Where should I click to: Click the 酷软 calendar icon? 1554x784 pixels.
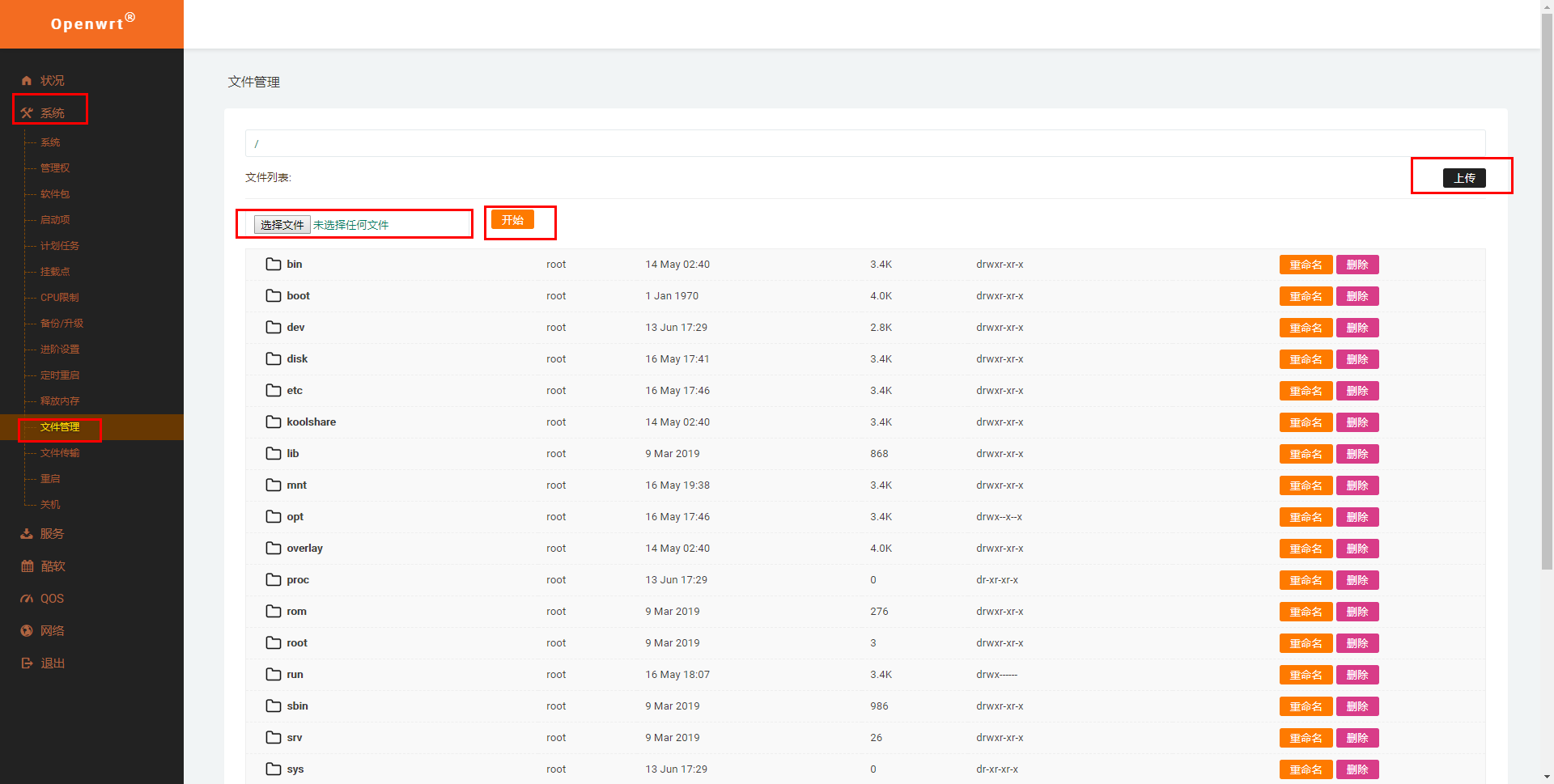pos(27,566)
